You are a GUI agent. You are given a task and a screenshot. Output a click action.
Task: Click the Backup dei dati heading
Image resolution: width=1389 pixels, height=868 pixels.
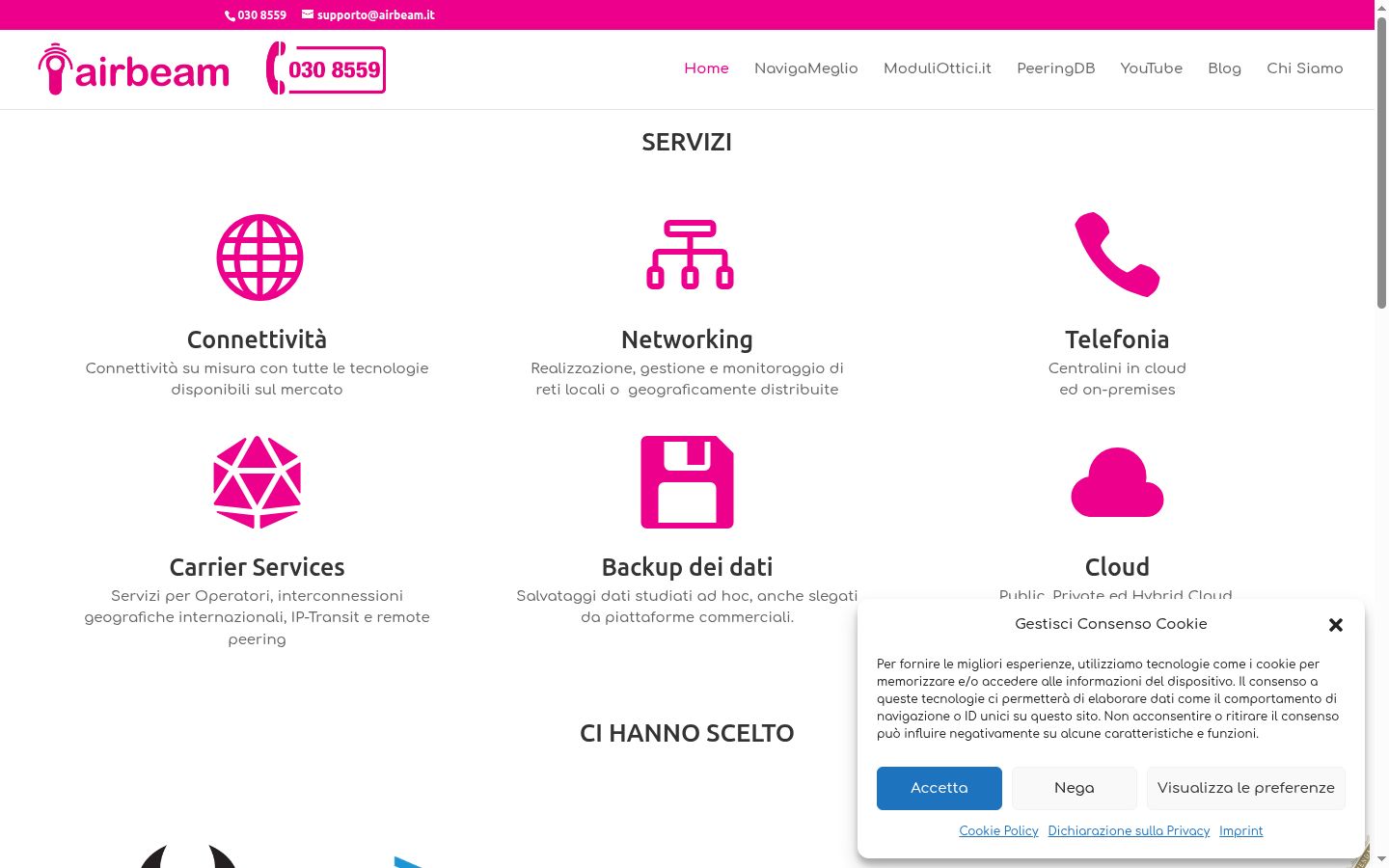click(687, 567)
